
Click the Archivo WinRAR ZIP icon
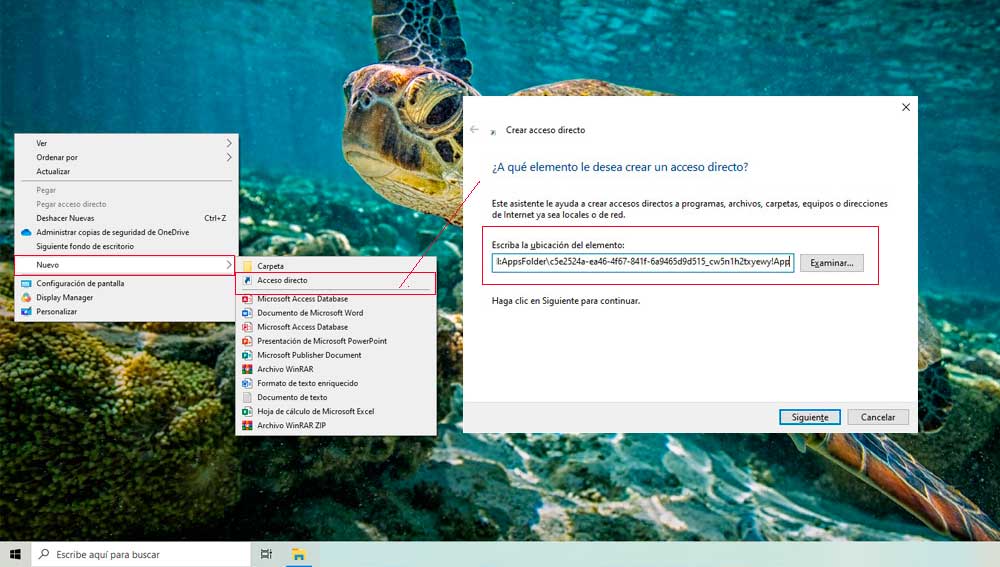click(x=247, y=425)
